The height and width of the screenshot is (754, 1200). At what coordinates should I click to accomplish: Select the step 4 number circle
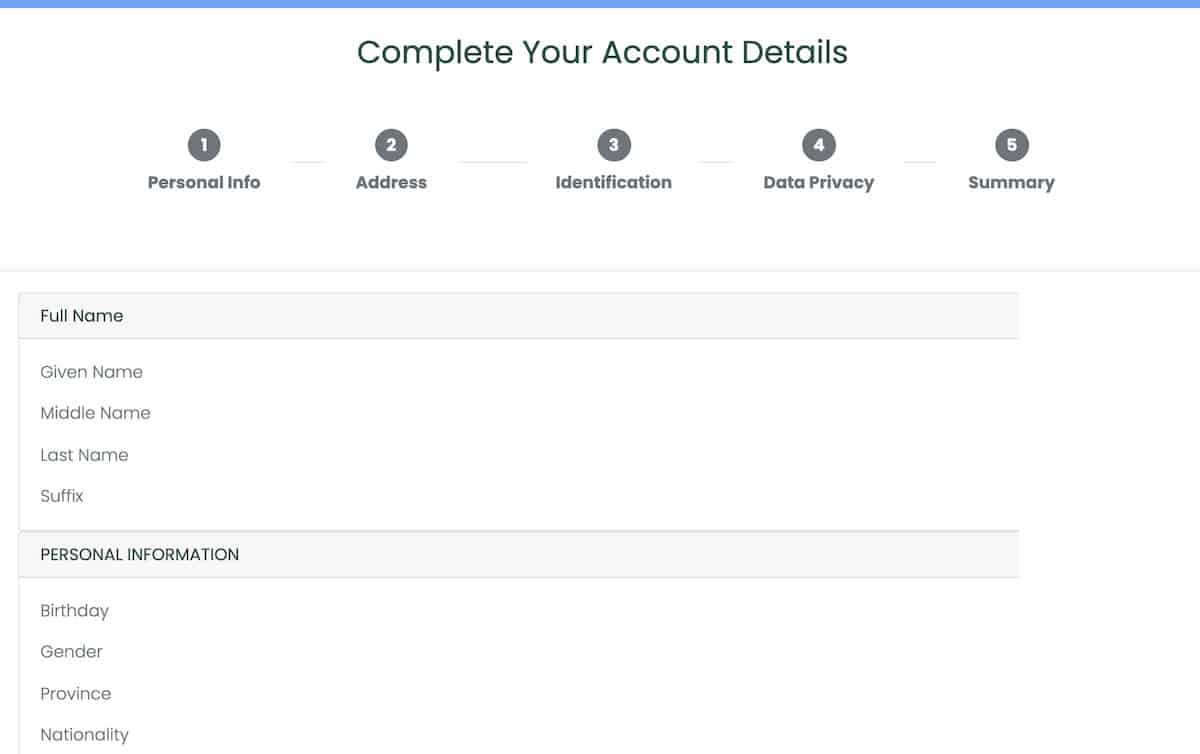pyautogui.click(x=818, y=145)
